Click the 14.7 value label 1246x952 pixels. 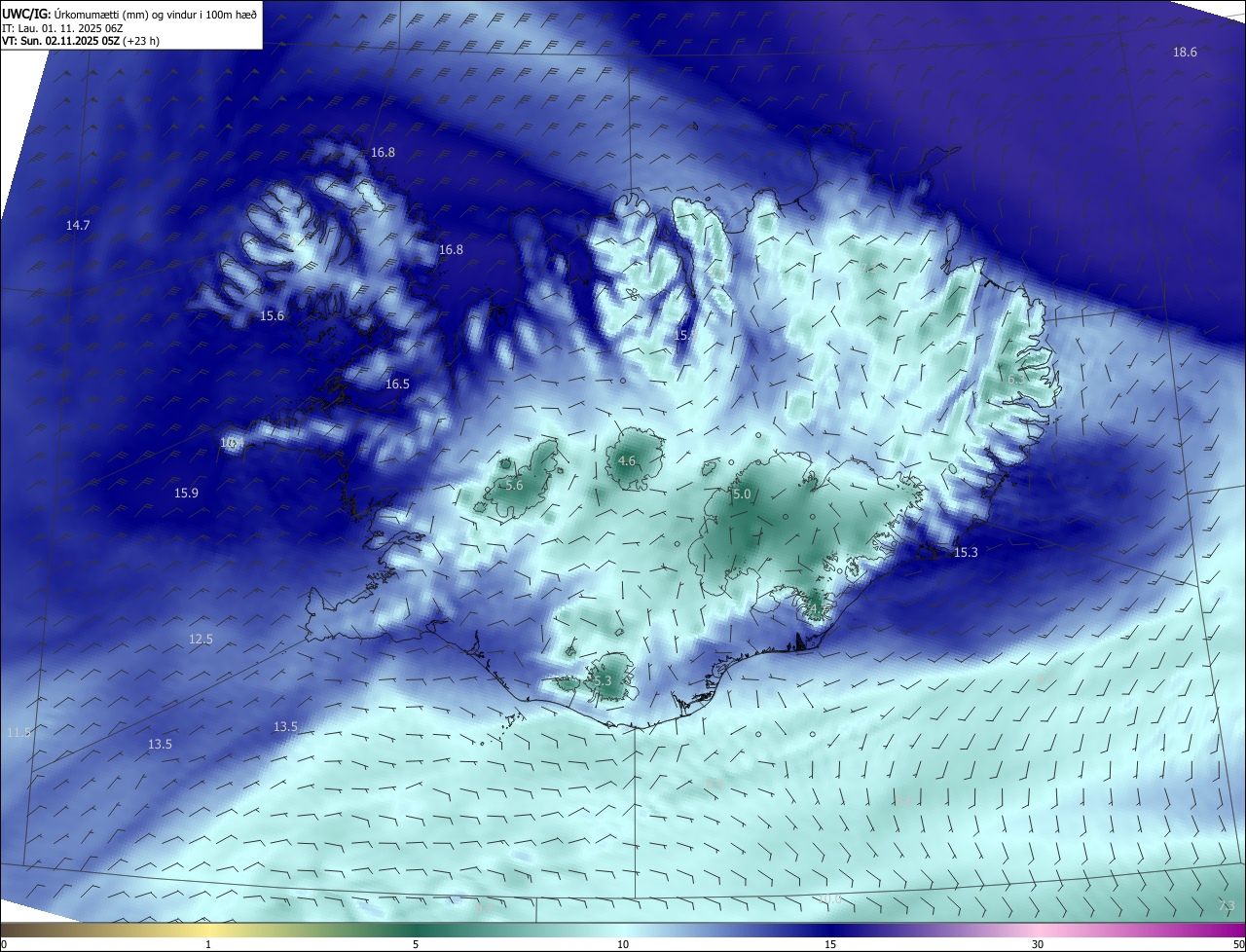[x=78, y=226]
